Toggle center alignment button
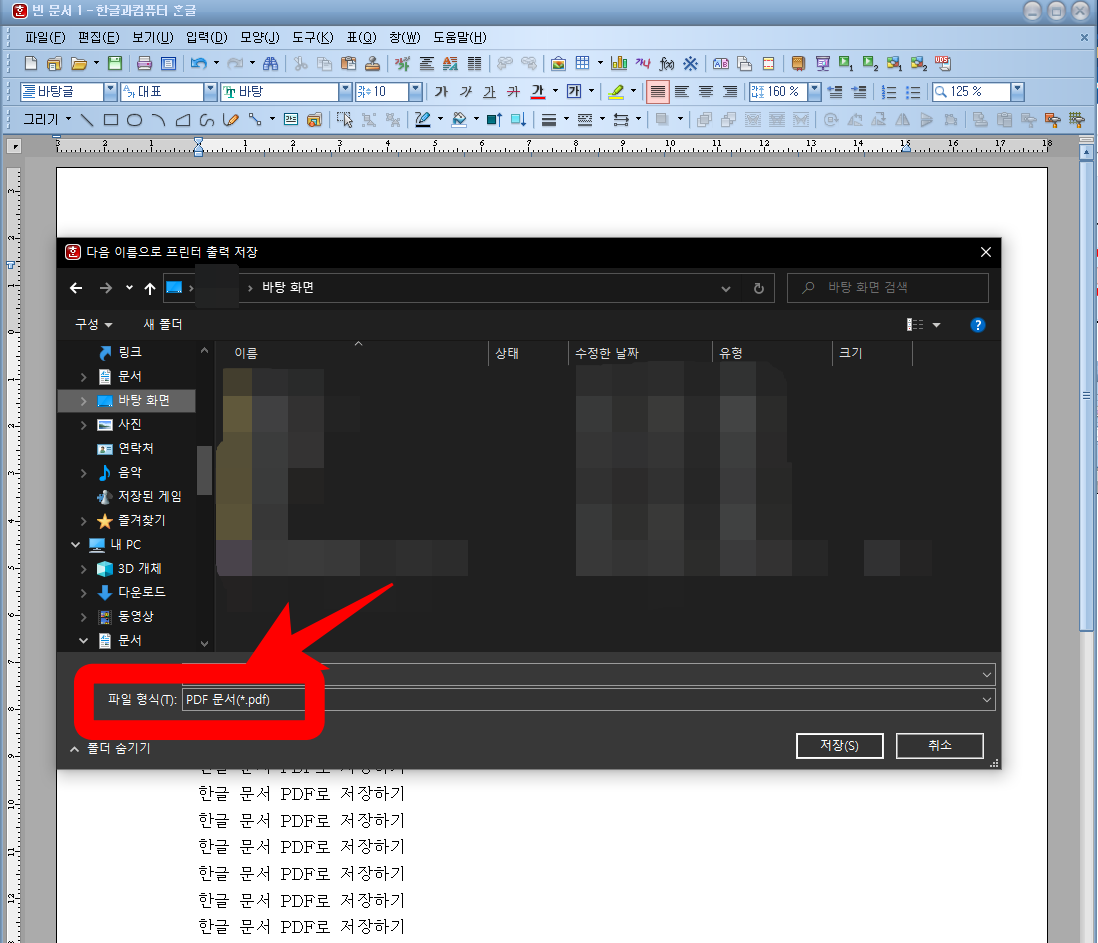1098x943 pixels. tap(706, 92)
